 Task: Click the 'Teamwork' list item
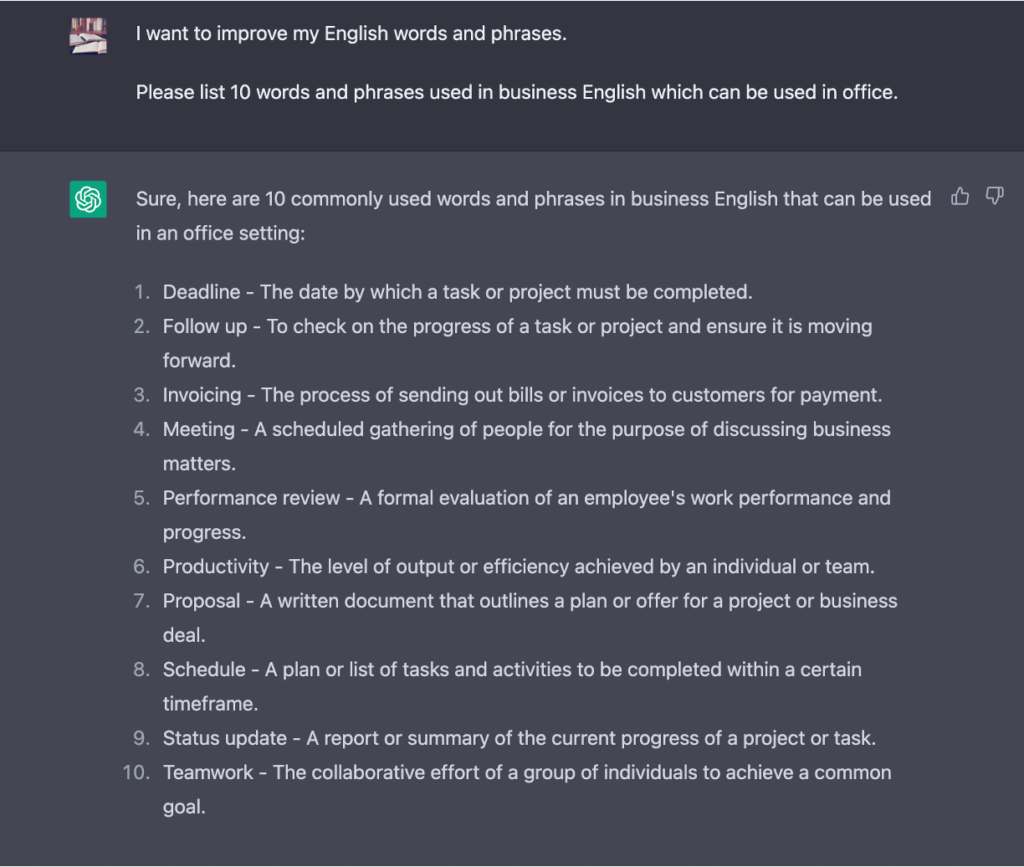[527, 772]
